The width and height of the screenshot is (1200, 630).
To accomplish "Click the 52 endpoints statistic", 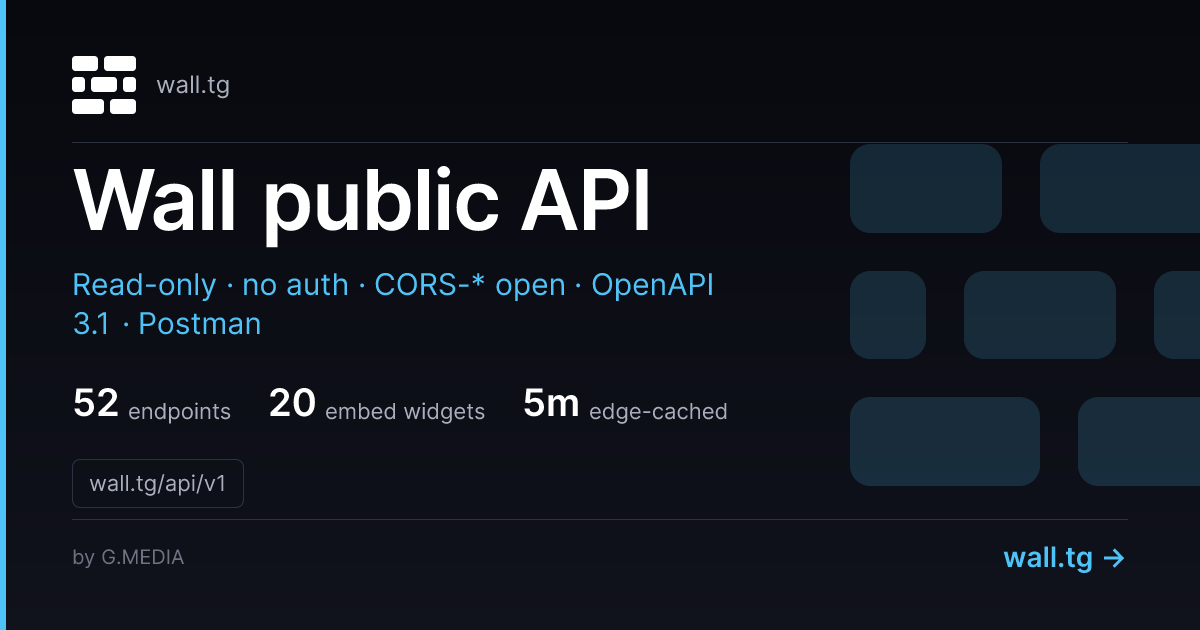I will click(x=152, y=405).
